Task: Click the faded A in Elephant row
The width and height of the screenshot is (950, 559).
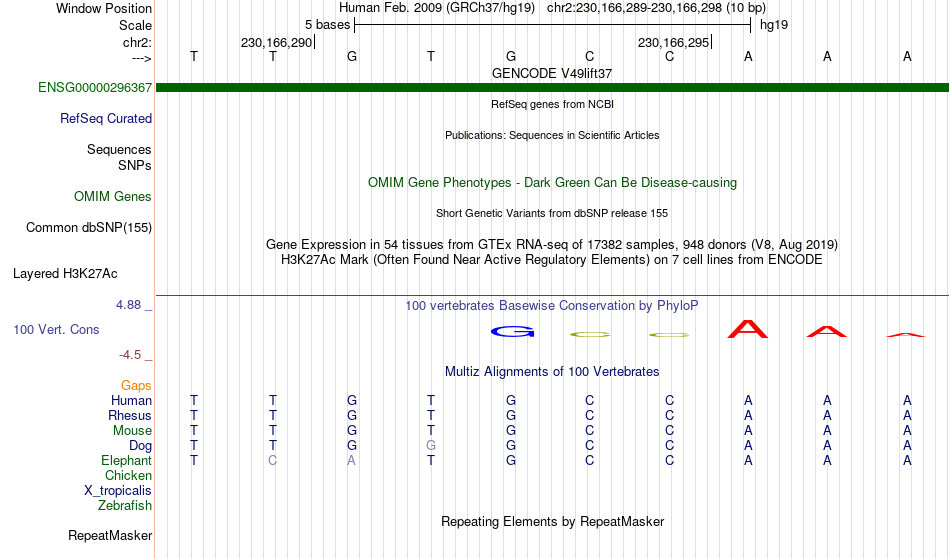Action: [351, 460]
